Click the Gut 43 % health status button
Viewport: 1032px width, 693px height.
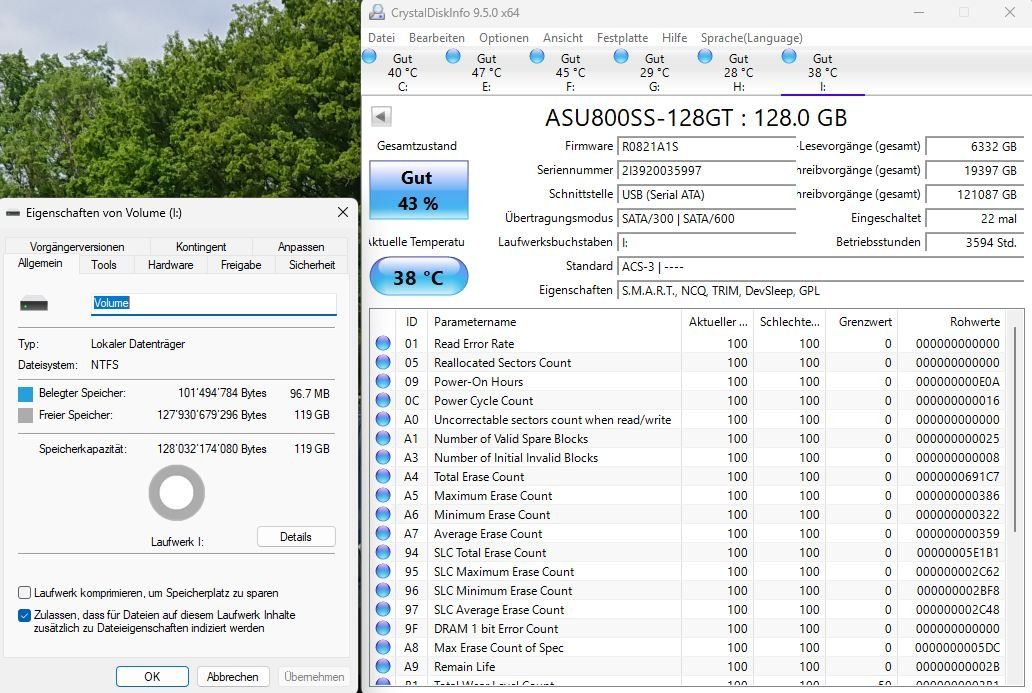[419, 190]
